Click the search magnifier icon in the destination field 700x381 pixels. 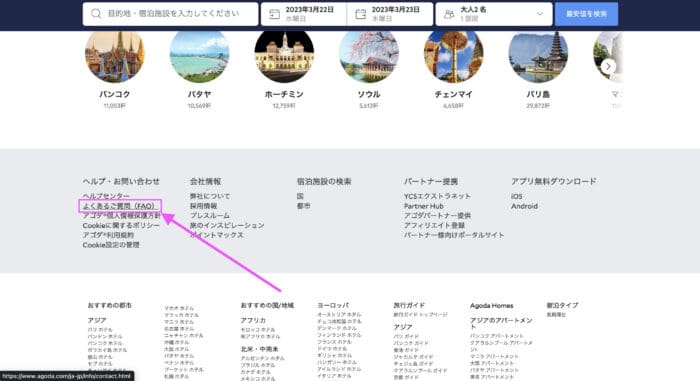click(x=96, y=14)
